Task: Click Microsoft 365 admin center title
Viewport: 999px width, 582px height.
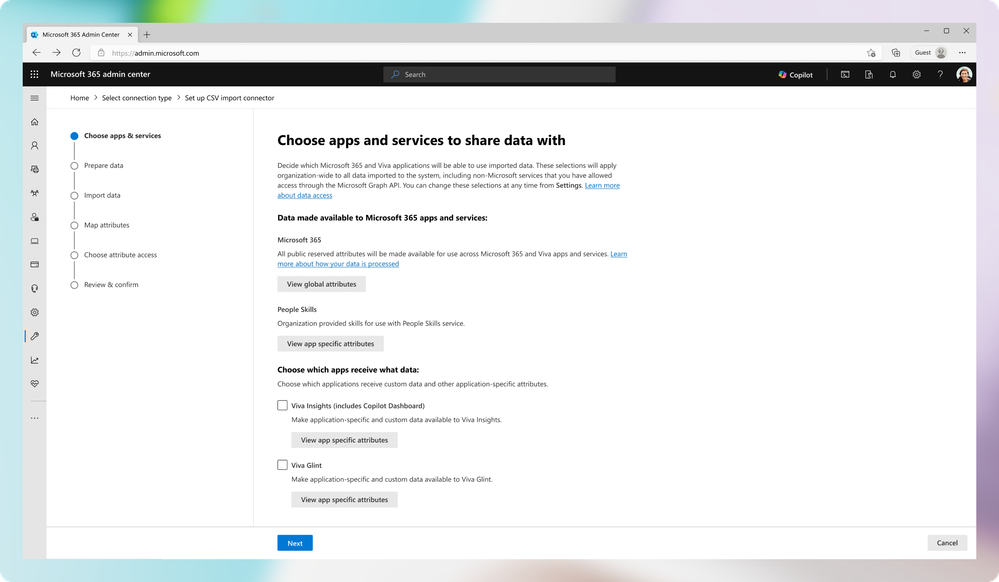Action: (x=100, y=75)
